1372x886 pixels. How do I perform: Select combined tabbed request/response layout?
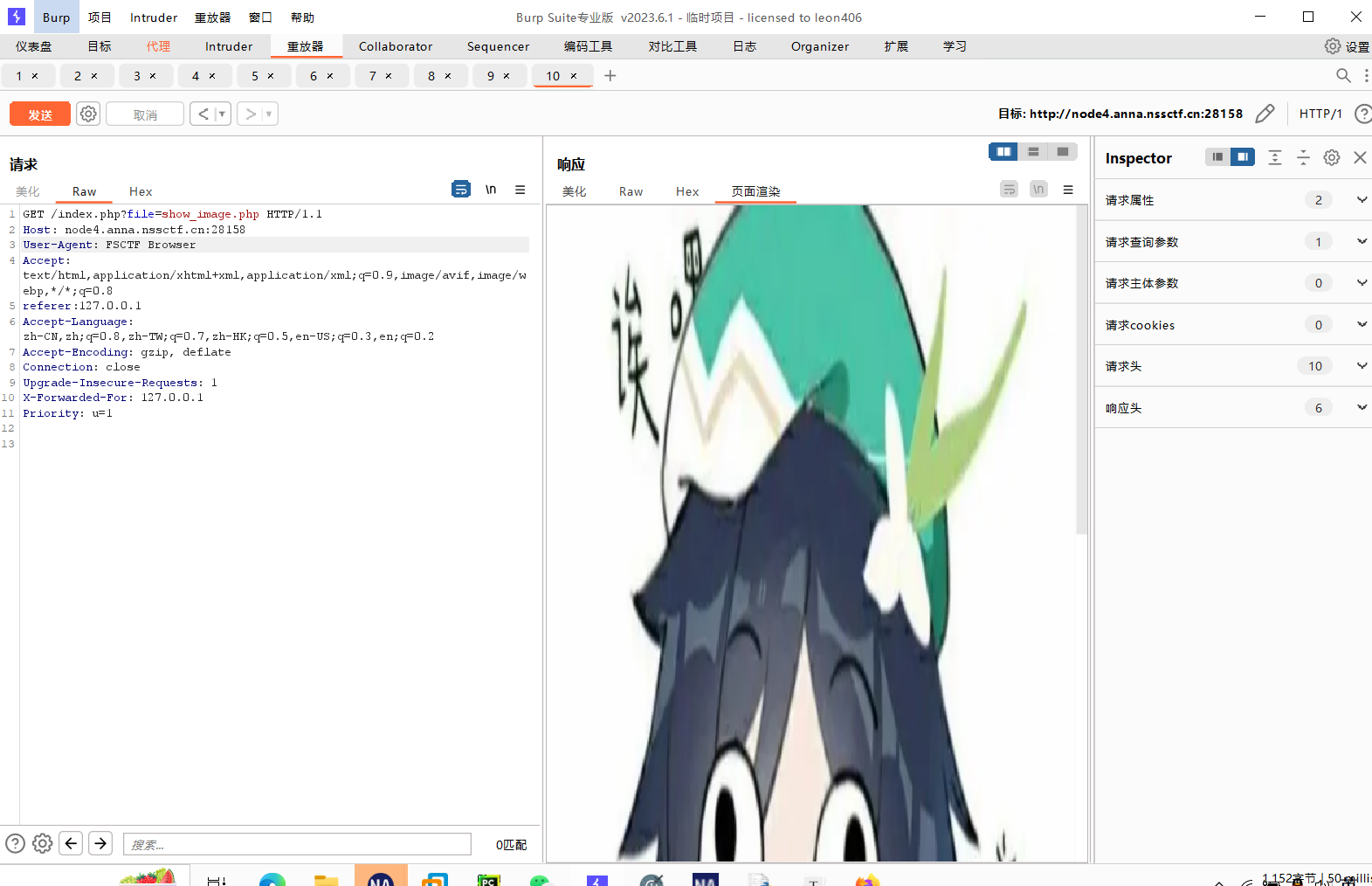point(1063,152)
